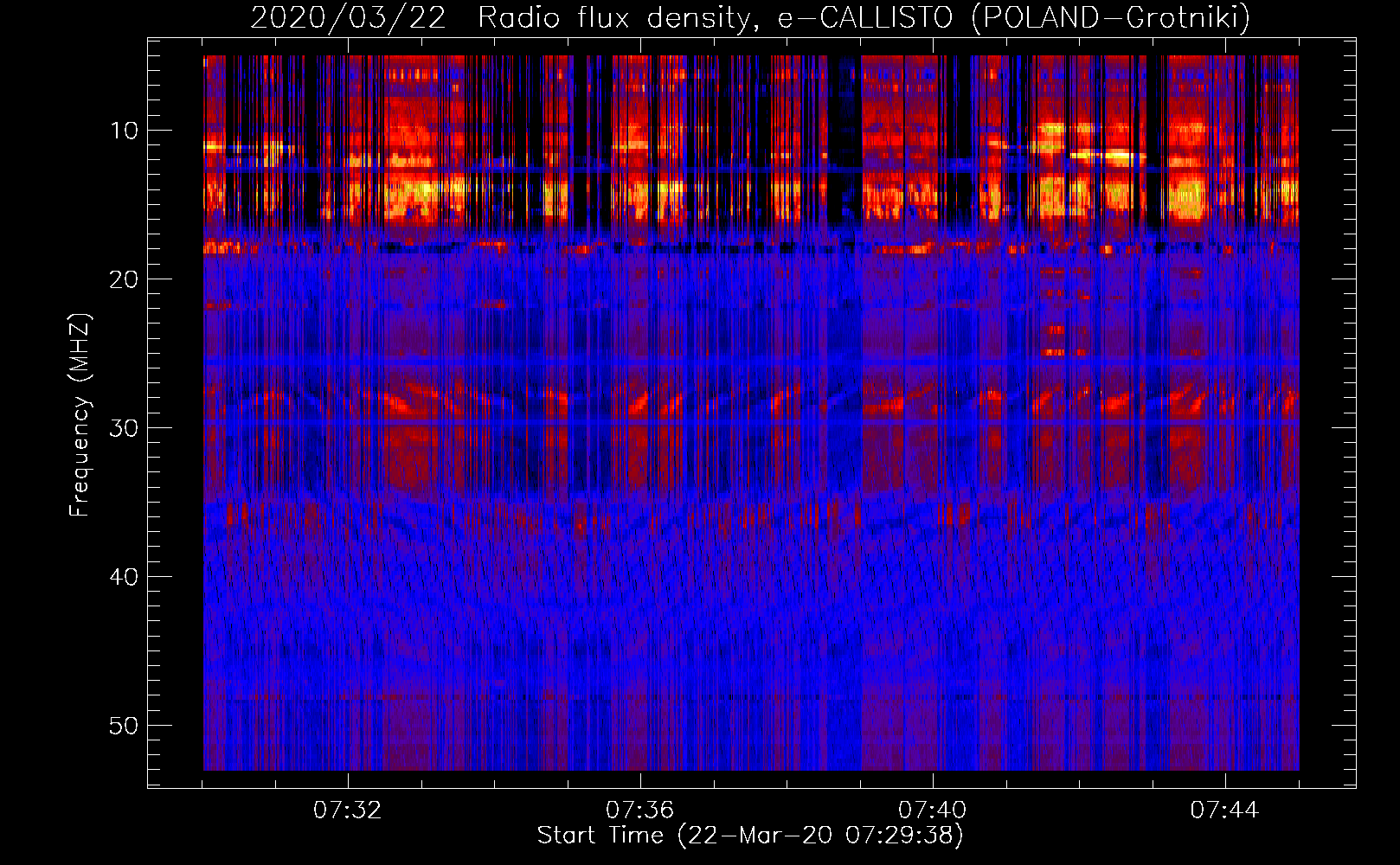Click the Start Time axis caption

pyautogui.click(x=750, y=836)
